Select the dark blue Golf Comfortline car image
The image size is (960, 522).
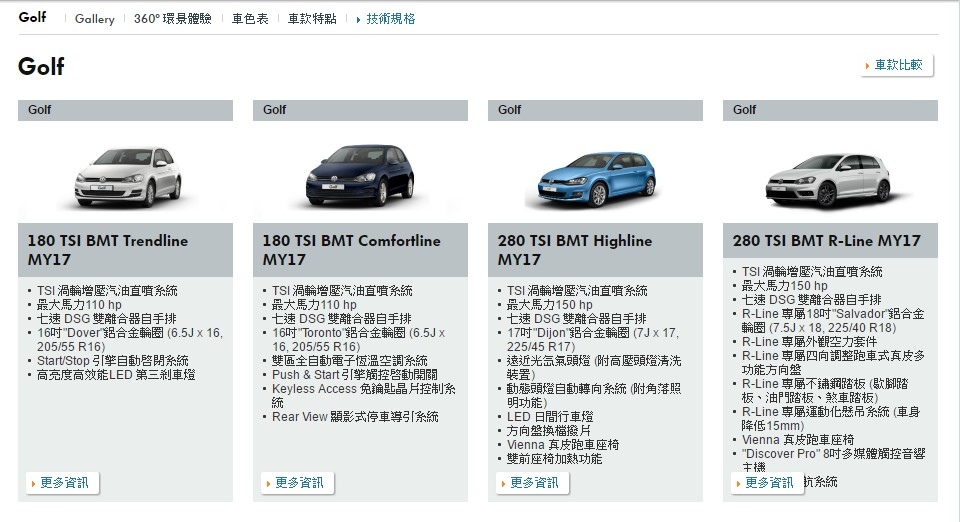coord(360,175)
